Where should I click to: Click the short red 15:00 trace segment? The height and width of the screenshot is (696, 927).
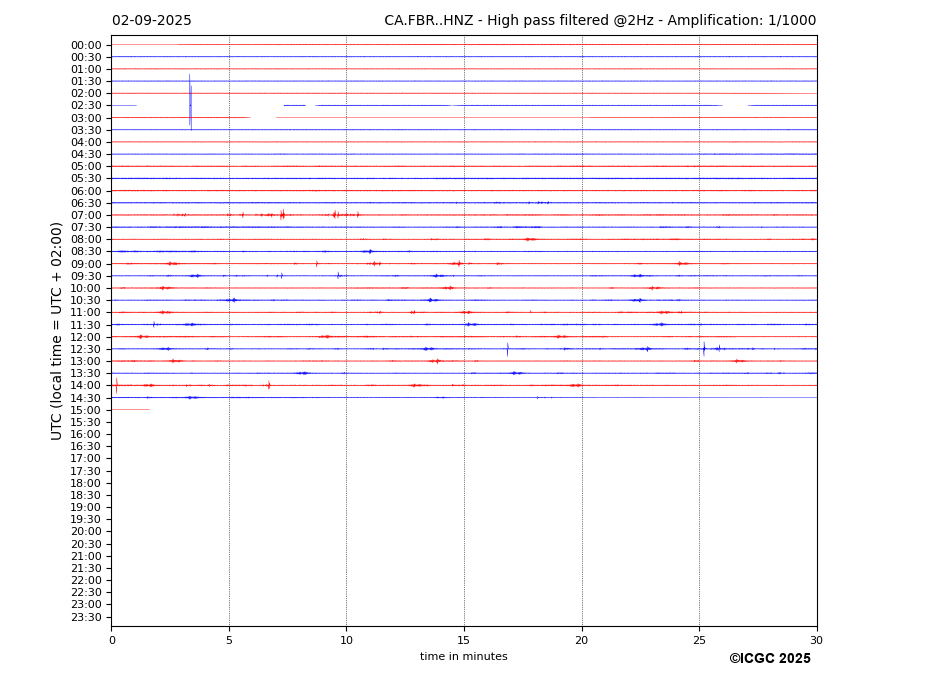coord(131,410)
